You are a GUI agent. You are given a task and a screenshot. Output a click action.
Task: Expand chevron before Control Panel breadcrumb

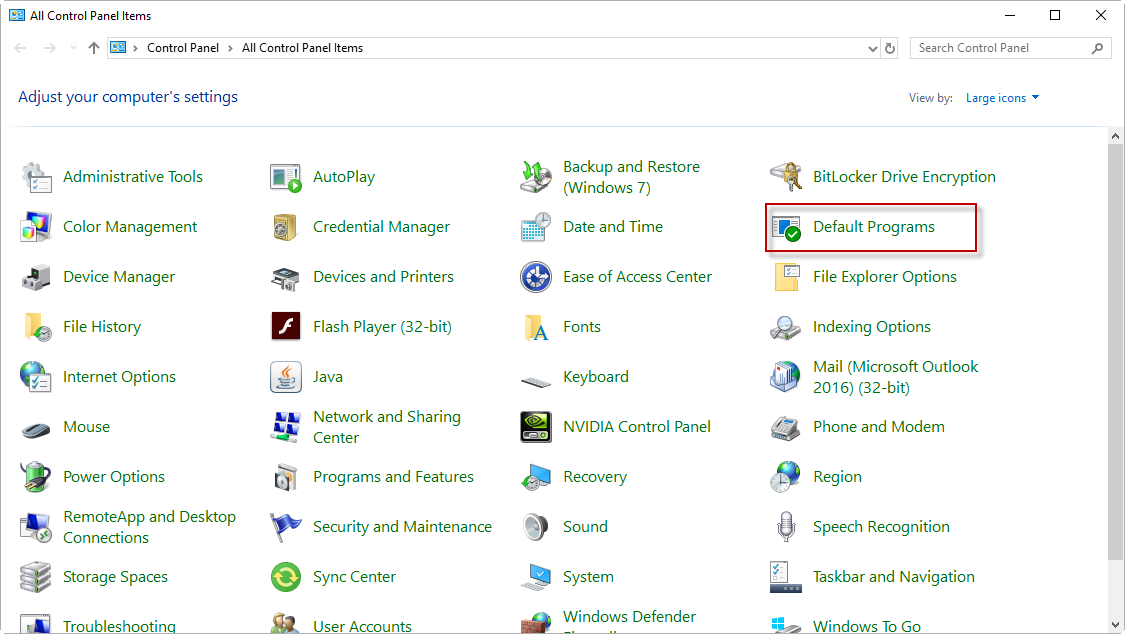[x=135, y=48]
